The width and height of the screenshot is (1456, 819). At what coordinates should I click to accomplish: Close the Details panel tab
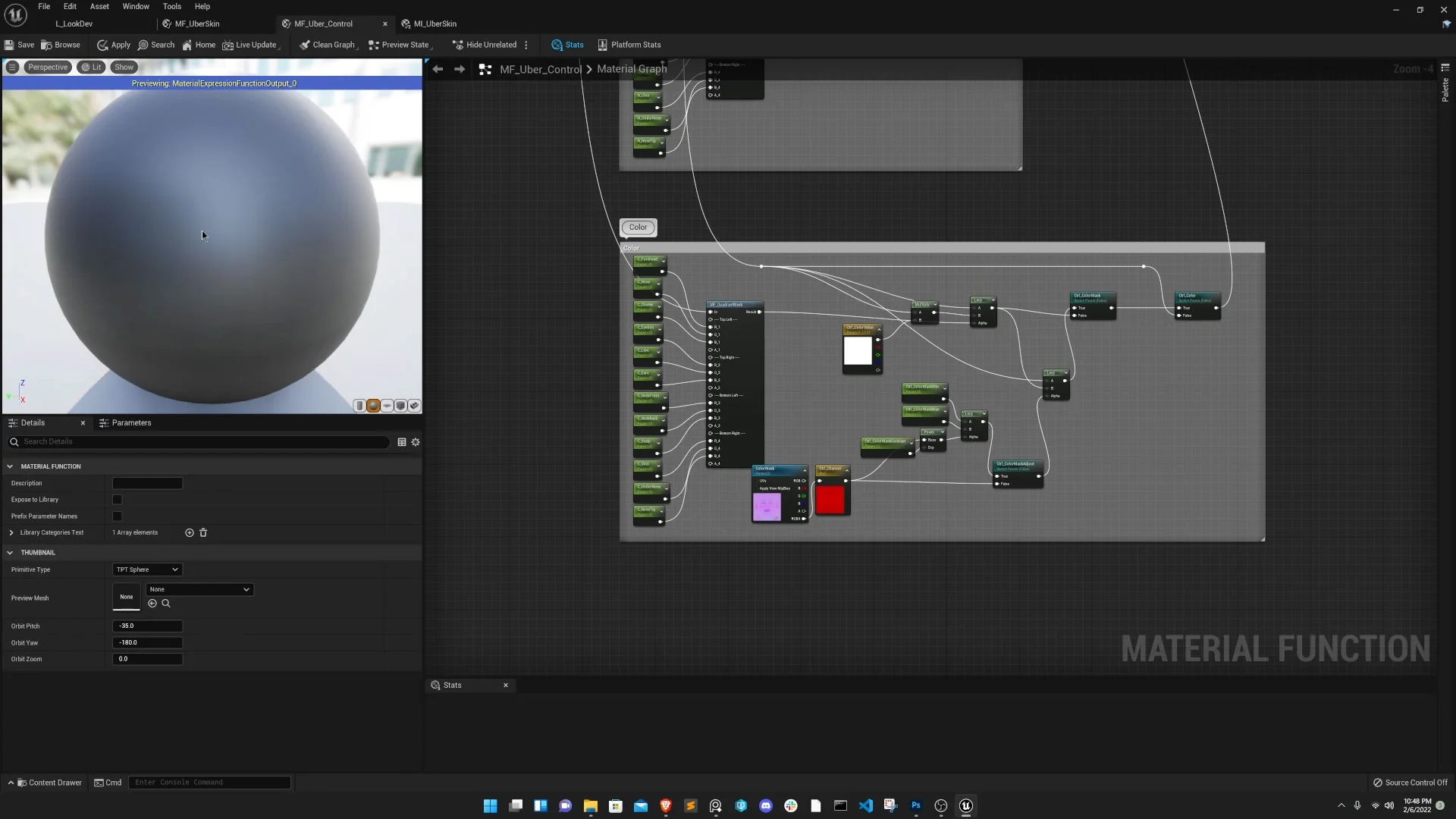tap(83, 423)
